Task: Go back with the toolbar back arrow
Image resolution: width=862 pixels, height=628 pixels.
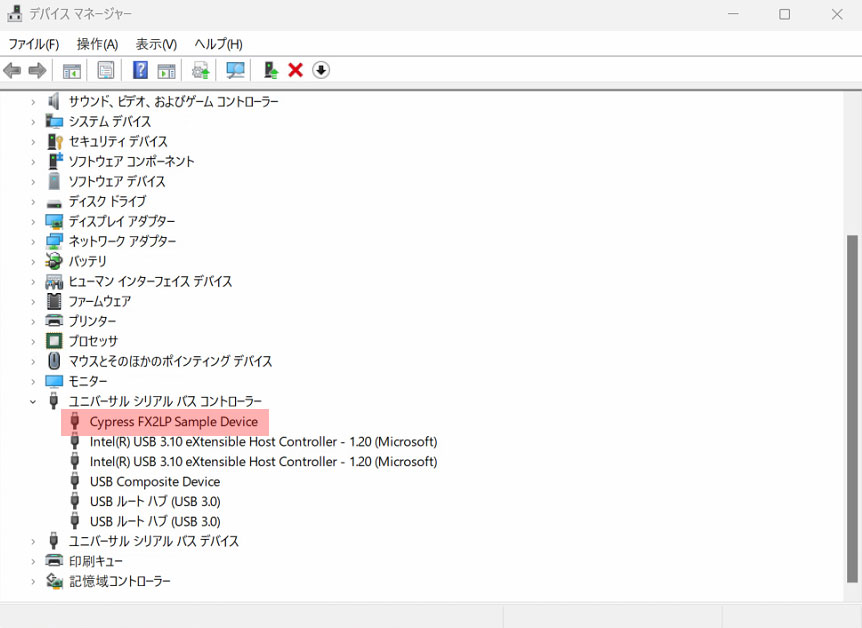Action: tap(12, 70)
